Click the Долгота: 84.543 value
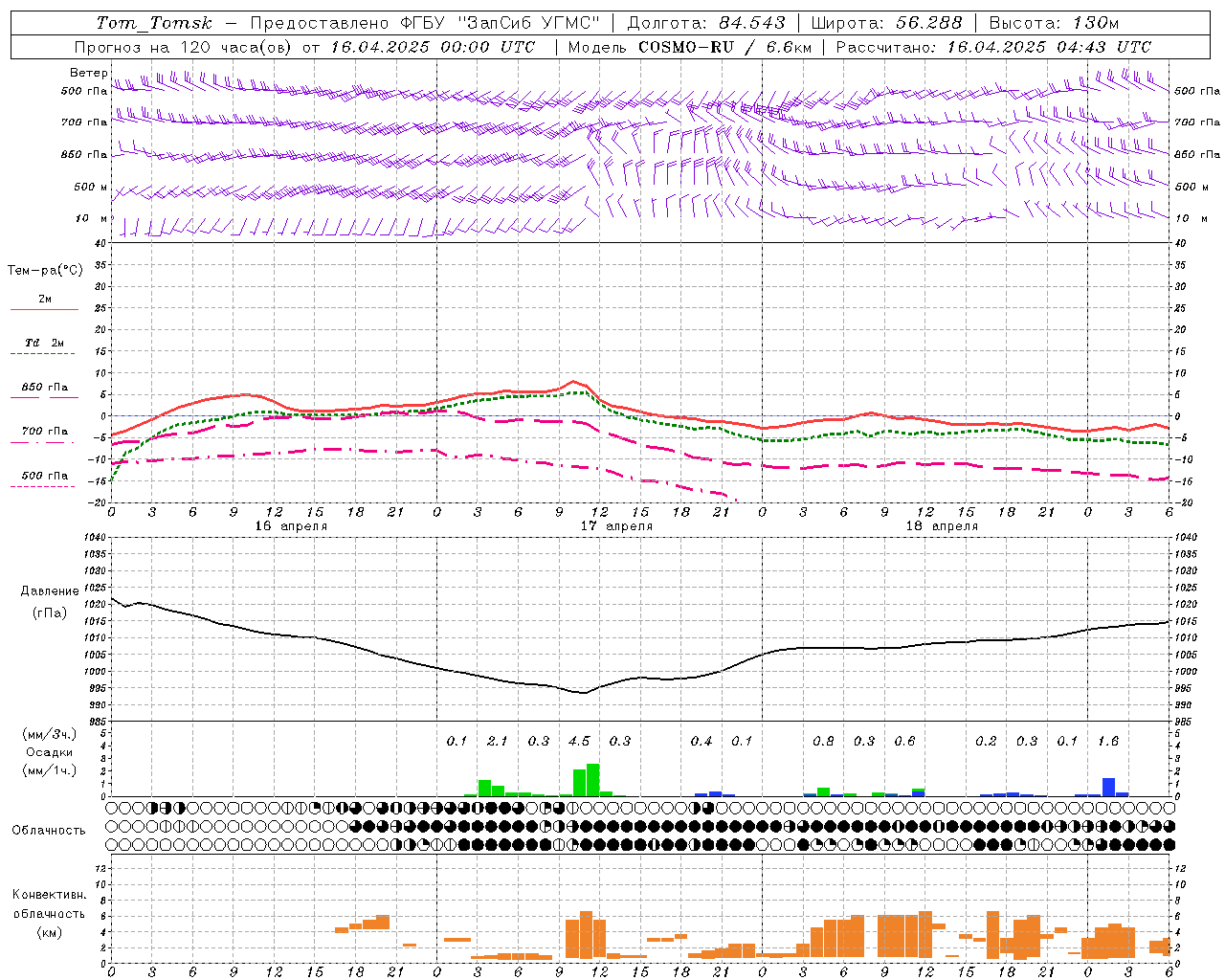The image size is (1225, 980). coord(706,23)
